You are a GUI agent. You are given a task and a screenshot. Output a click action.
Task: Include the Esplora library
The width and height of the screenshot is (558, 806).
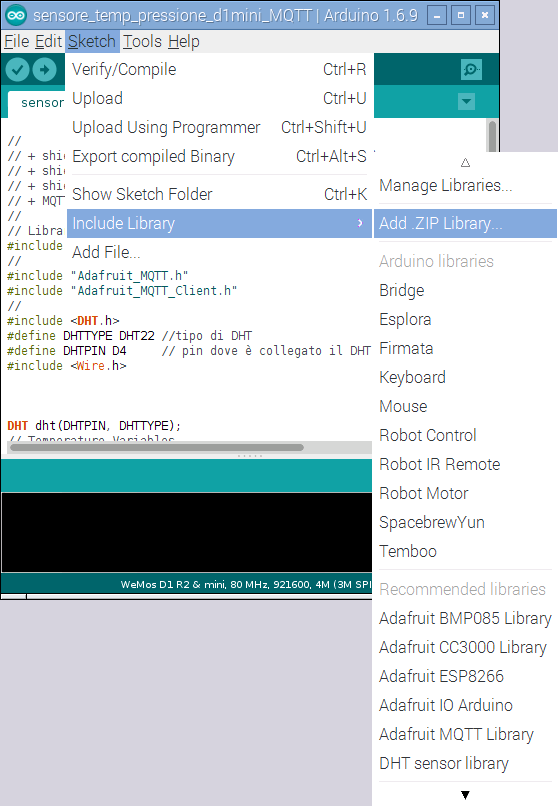[465, 319]
